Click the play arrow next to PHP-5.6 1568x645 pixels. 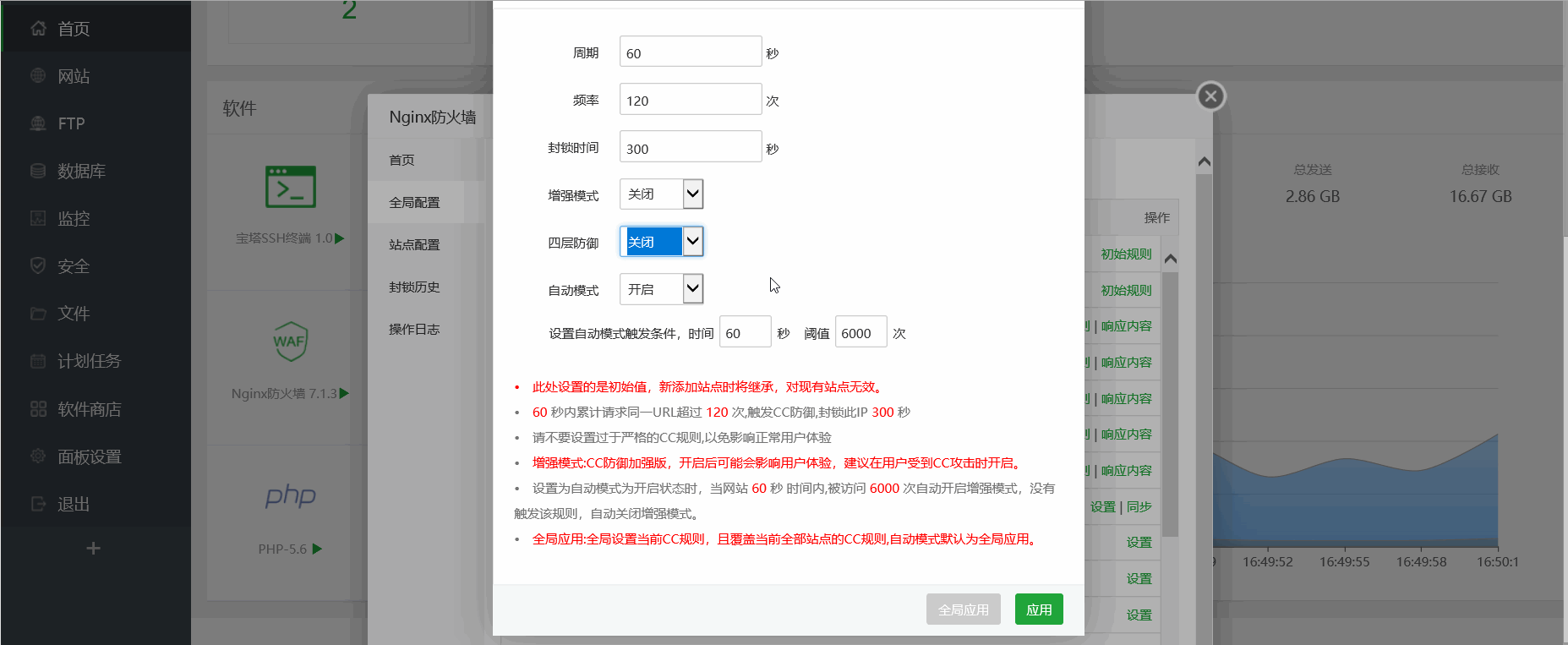click(317, 549)
